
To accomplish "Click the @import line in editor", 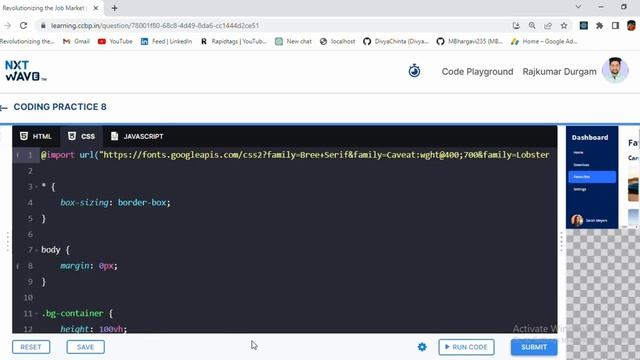I will click(x=295, y=155).
